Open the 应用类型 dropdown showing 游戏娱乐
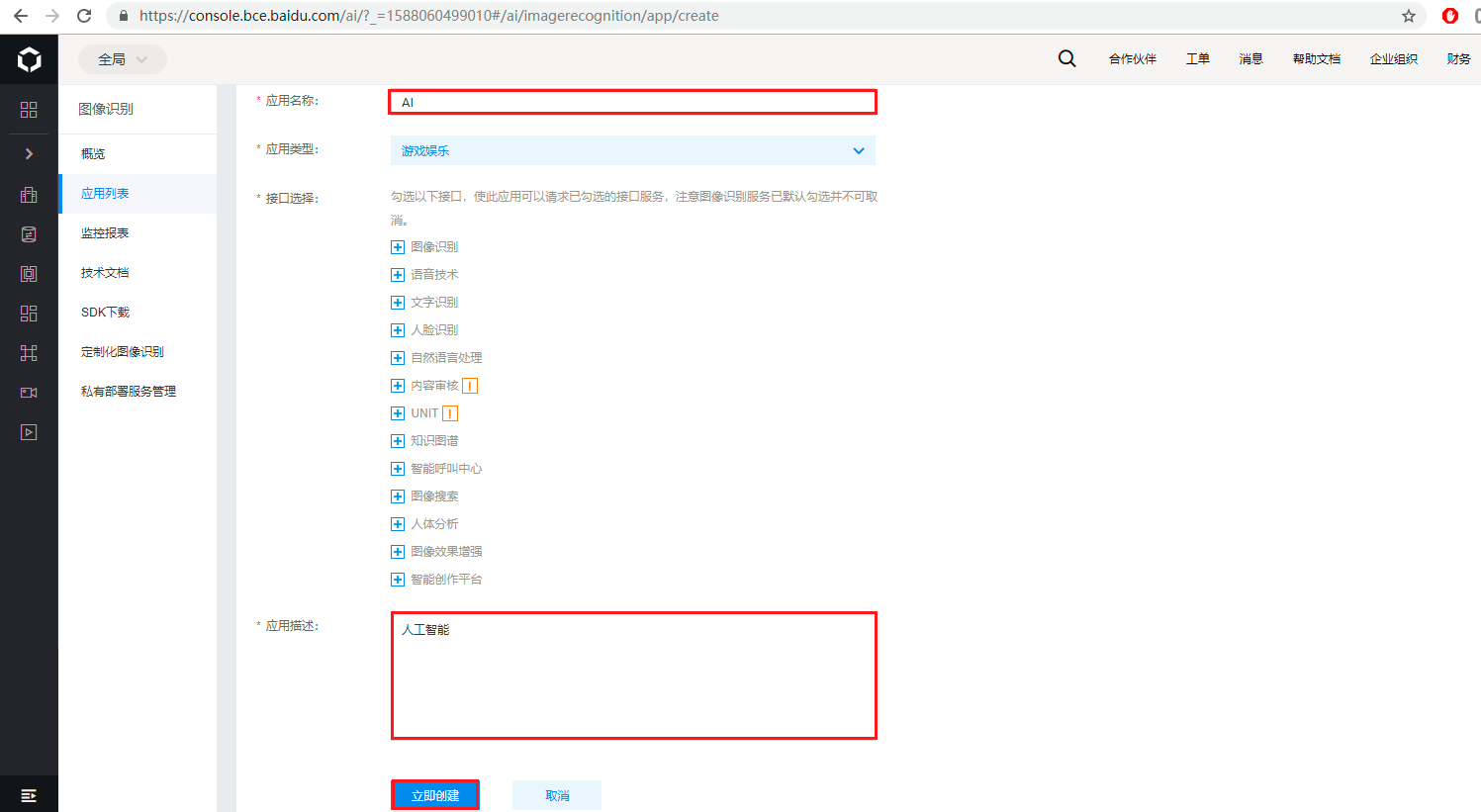Screen dimensions: 1481x812 click(633, 150)
